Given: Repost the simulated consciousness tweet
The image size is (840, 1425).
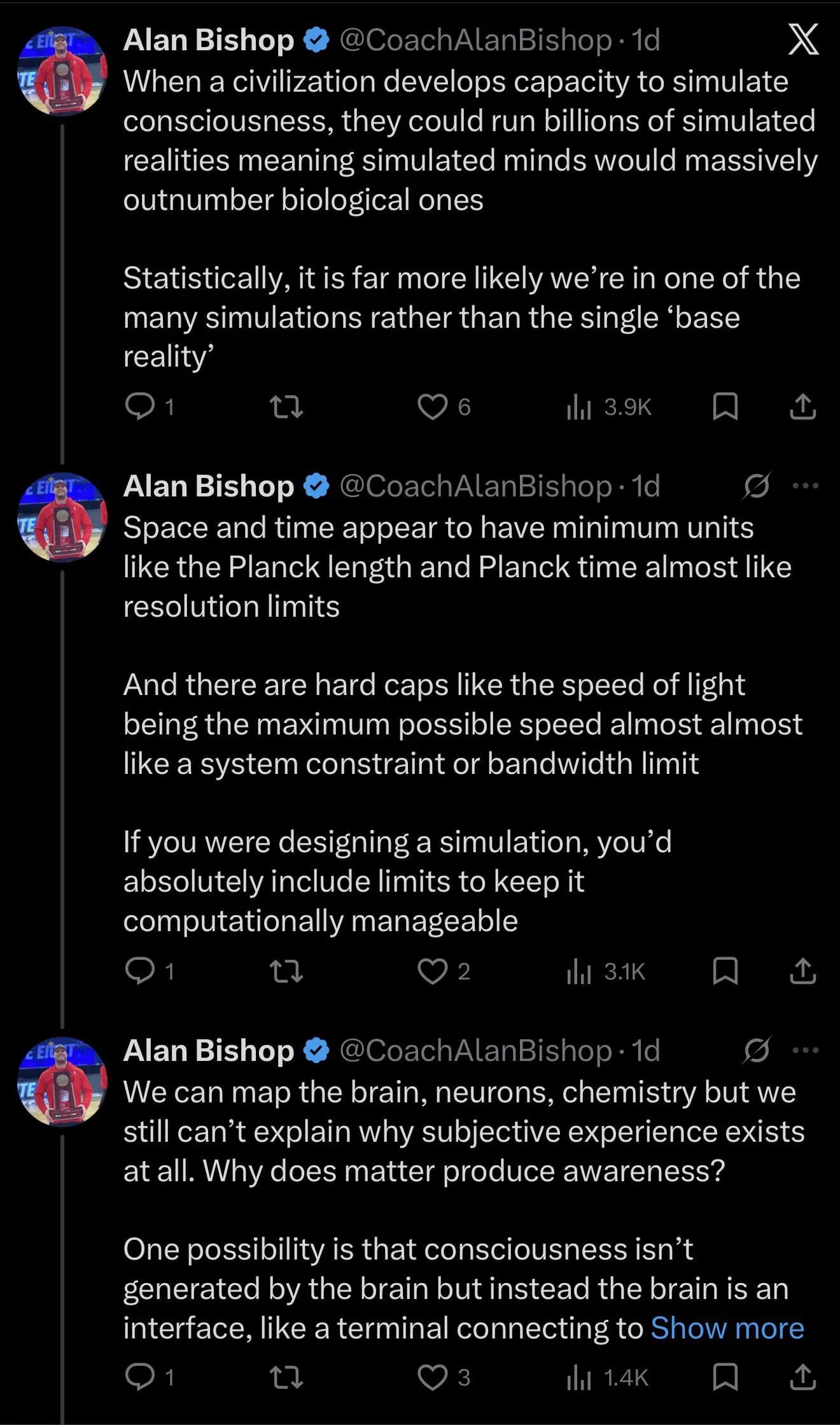Looking at the screenshot, I should (x=286, y=407).
